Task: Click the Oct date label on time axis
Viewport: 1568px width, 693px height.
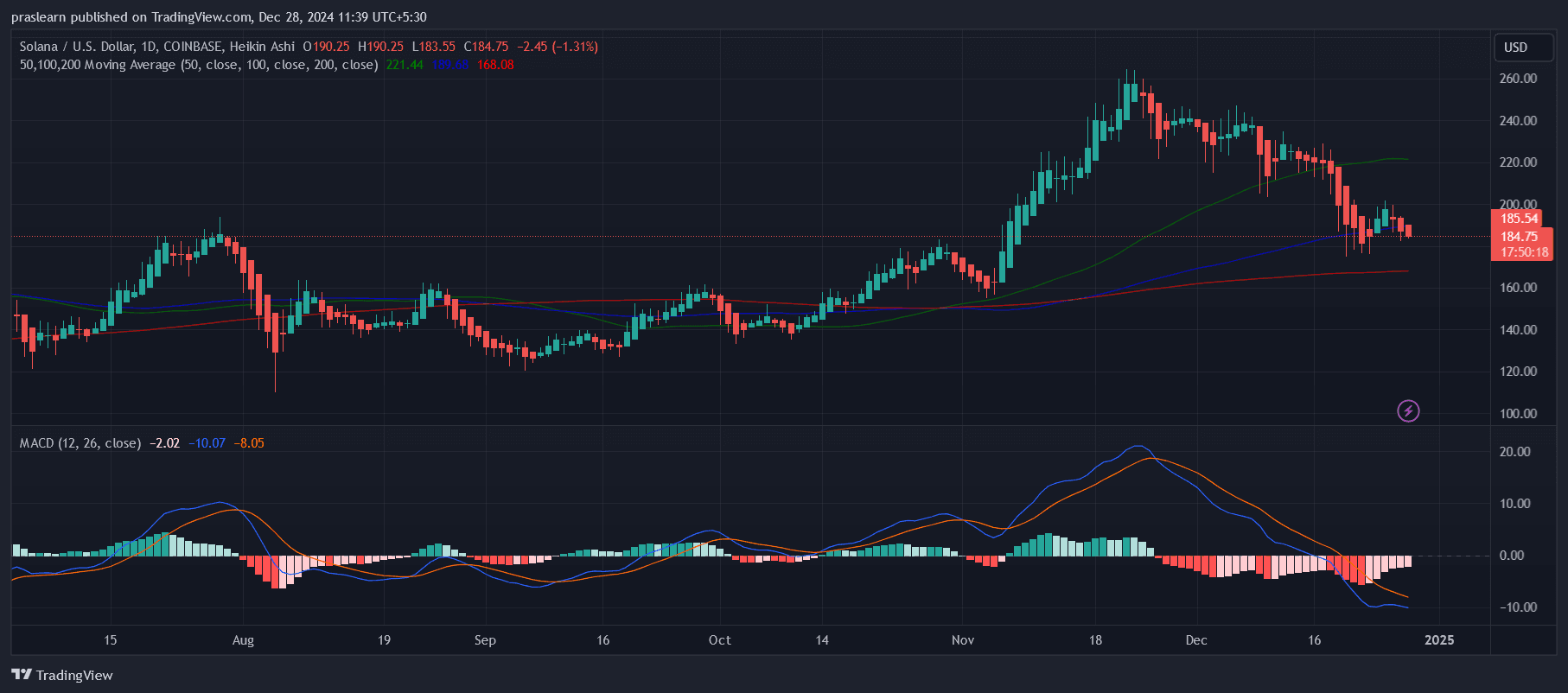Action: (719, 640)
